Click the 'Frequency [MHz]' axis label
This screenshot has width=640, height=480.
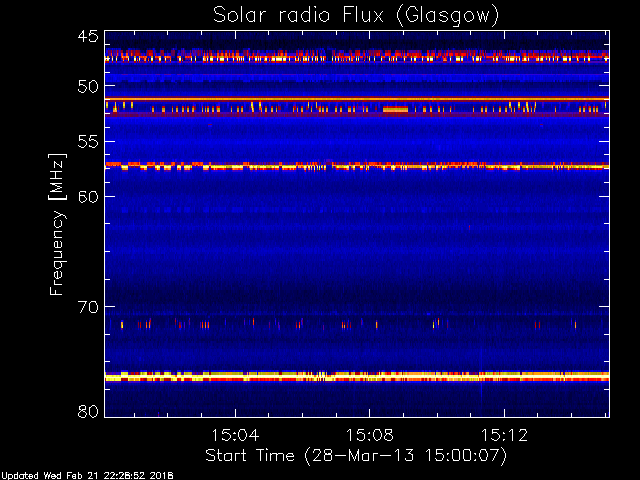coord(57,224)
